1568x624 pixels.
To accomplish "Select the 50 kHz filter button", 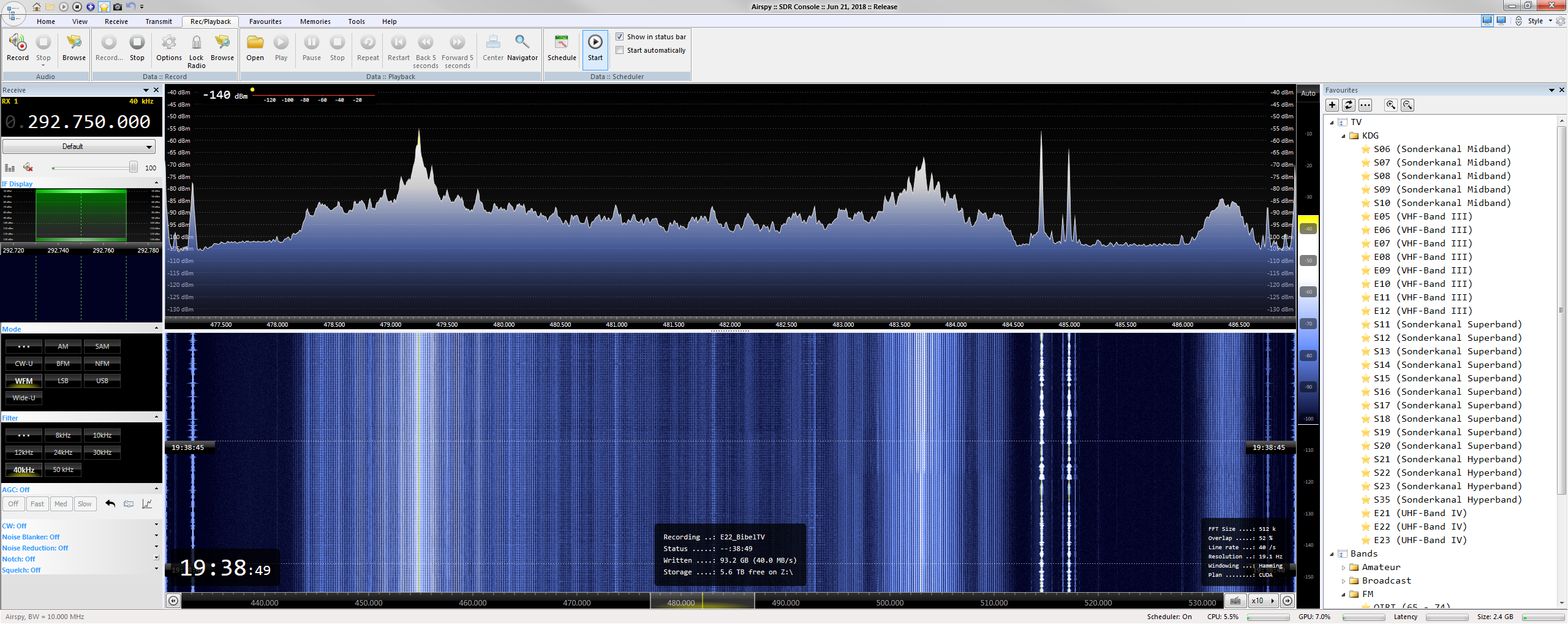I will [x=63, y=470].
